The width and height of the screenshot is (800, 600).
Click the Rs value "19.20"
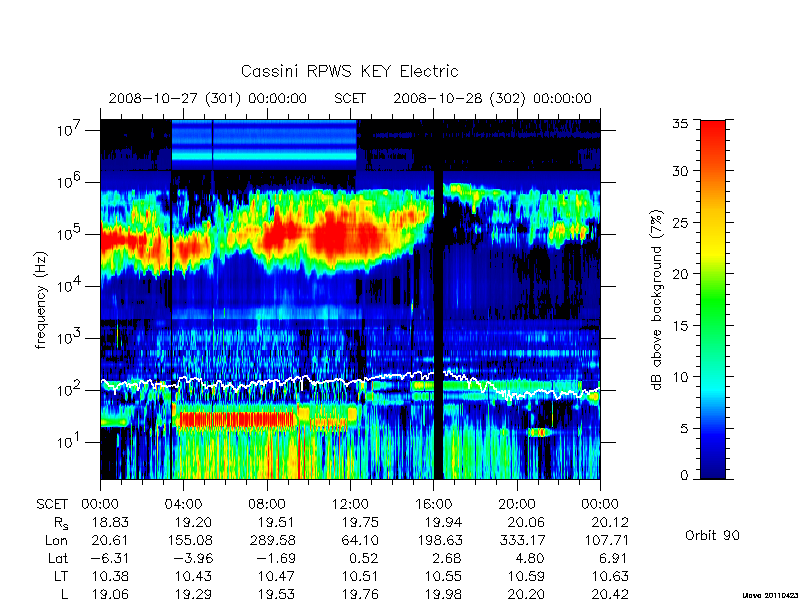[193, 522]
